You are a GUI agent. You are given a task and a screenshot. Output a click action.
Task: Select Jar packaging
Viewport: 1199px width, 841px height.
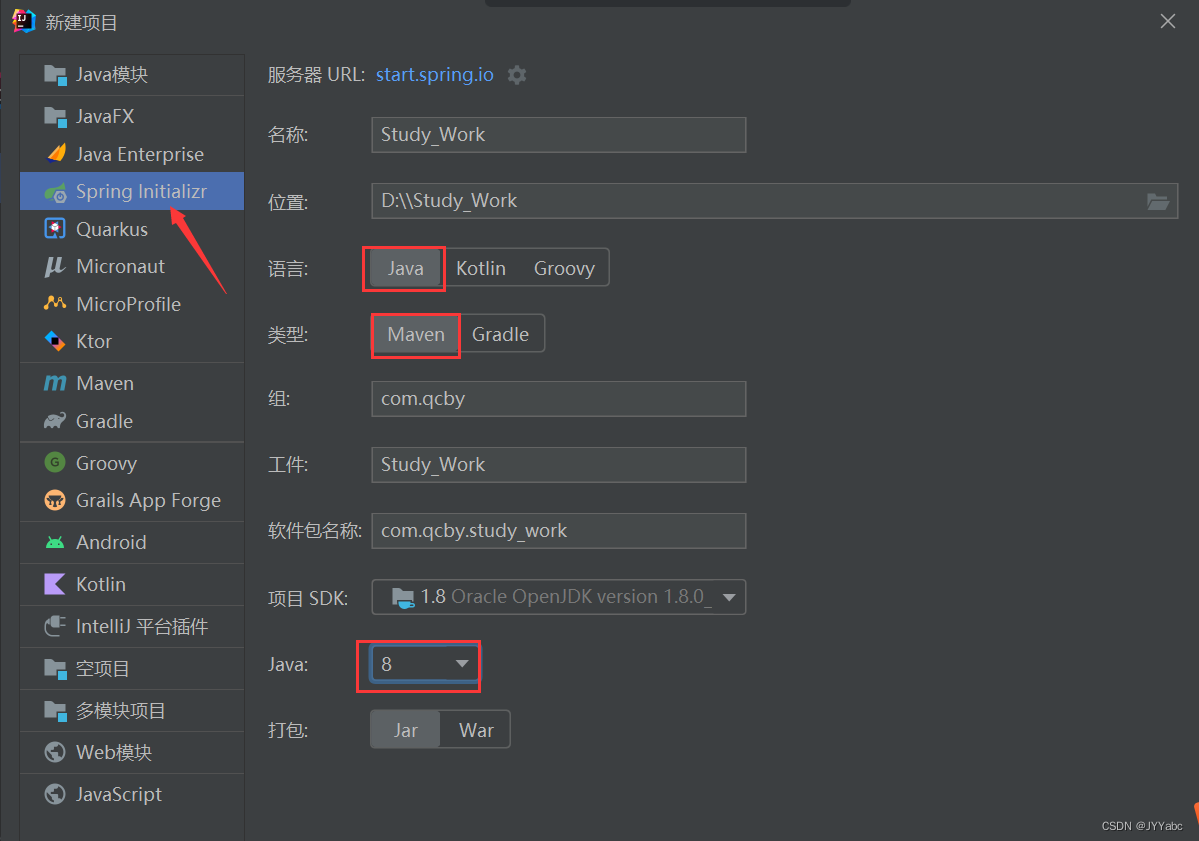pyautogui.click(x=405, y=730)
